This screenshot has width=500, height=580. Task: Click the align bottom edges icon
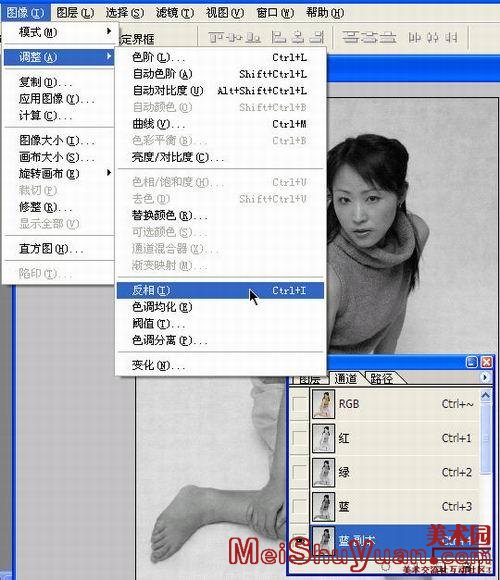[x=253, y=37]
